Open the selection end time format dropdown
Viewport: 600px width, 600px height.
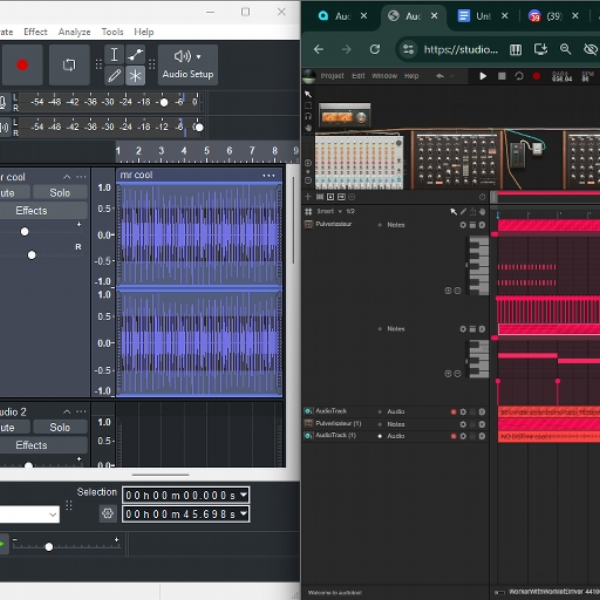coord(243,514)
